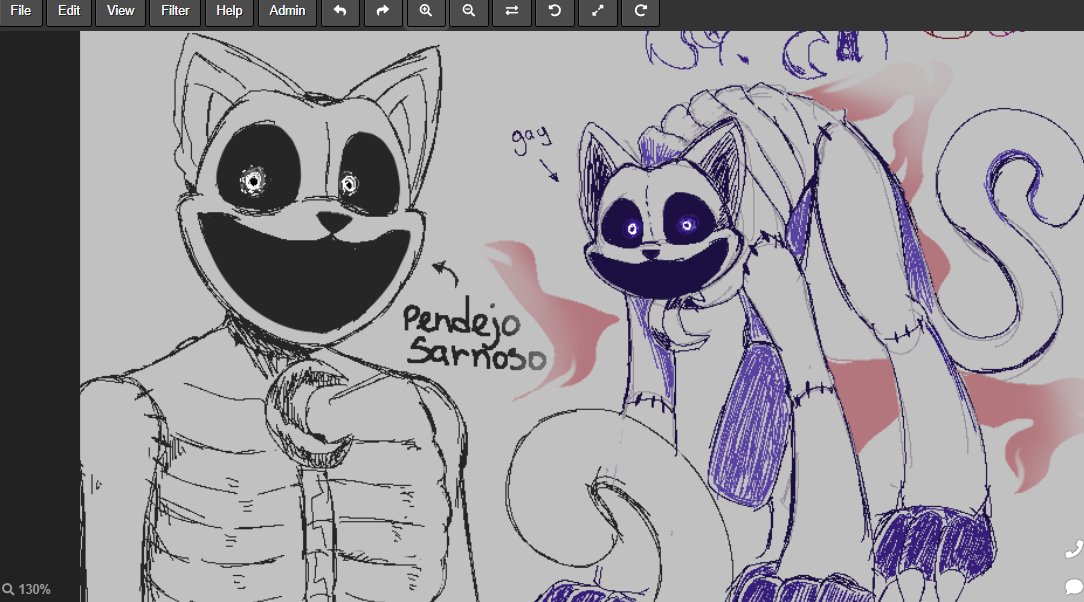1084x602 pixels.
Task: Open the File menu
Action: [x=21, y=11]
